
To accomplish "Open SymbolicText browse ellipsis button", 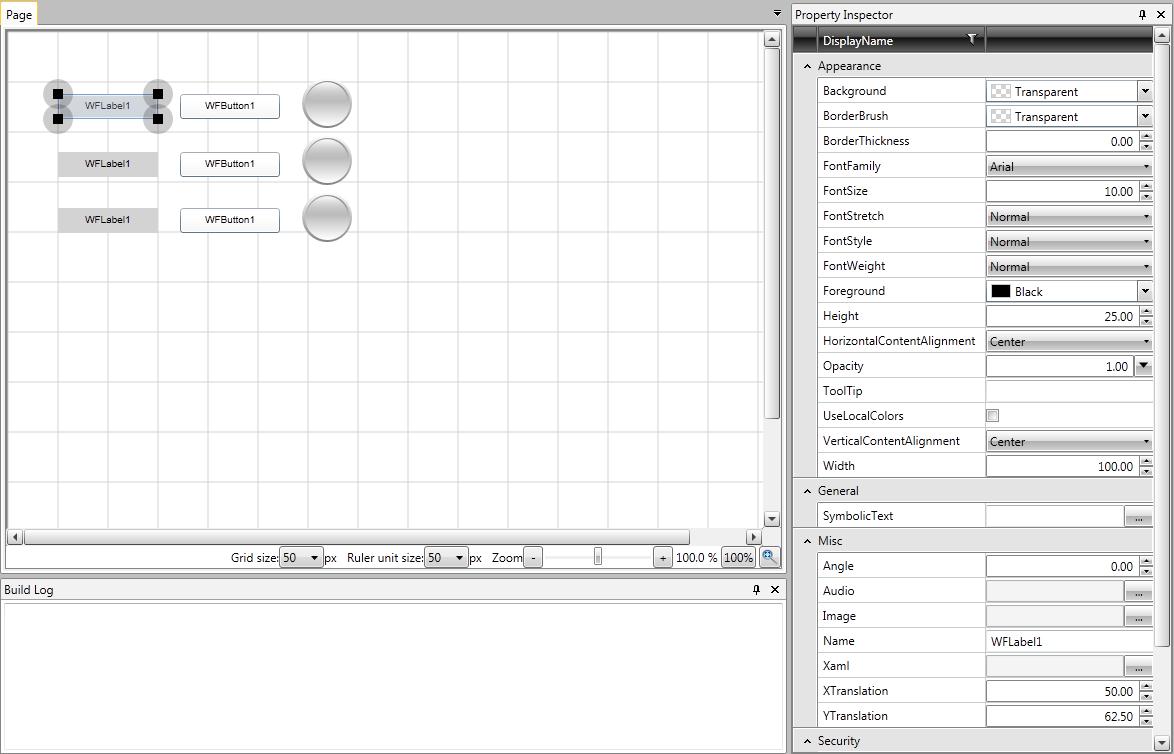I will [1138, 517].
